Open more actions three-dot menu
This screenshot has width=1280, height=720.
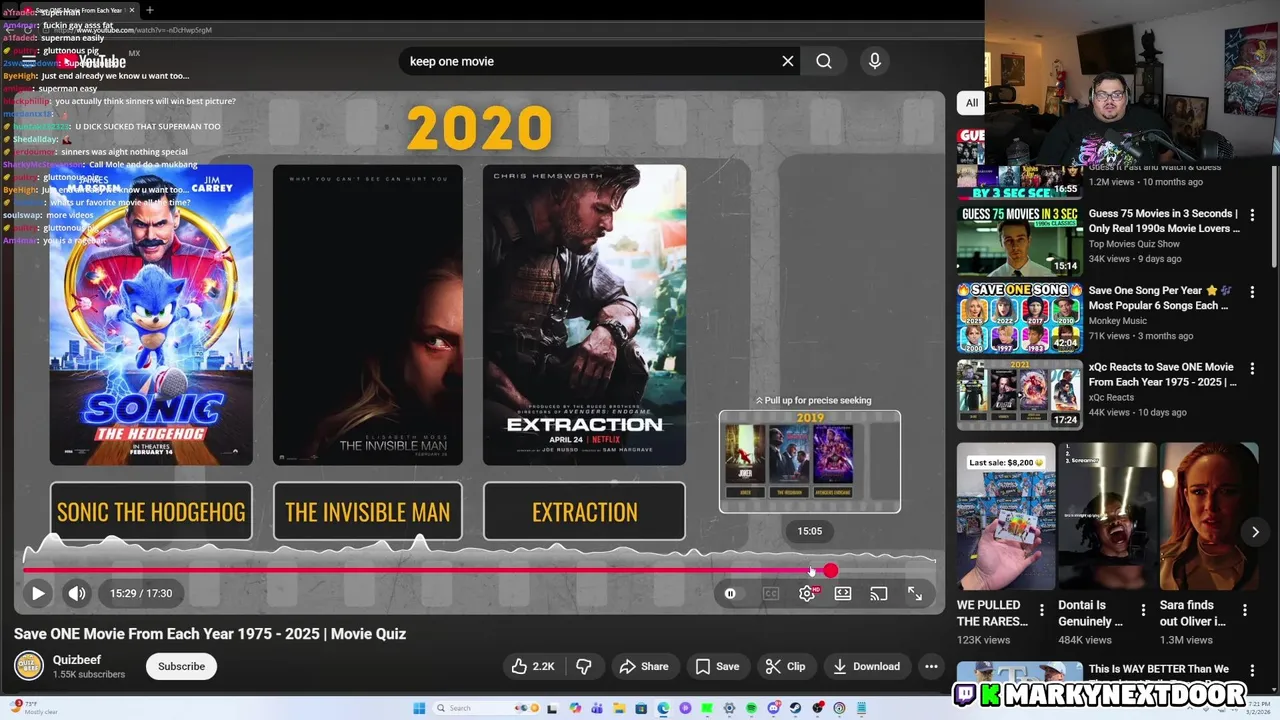931,666
